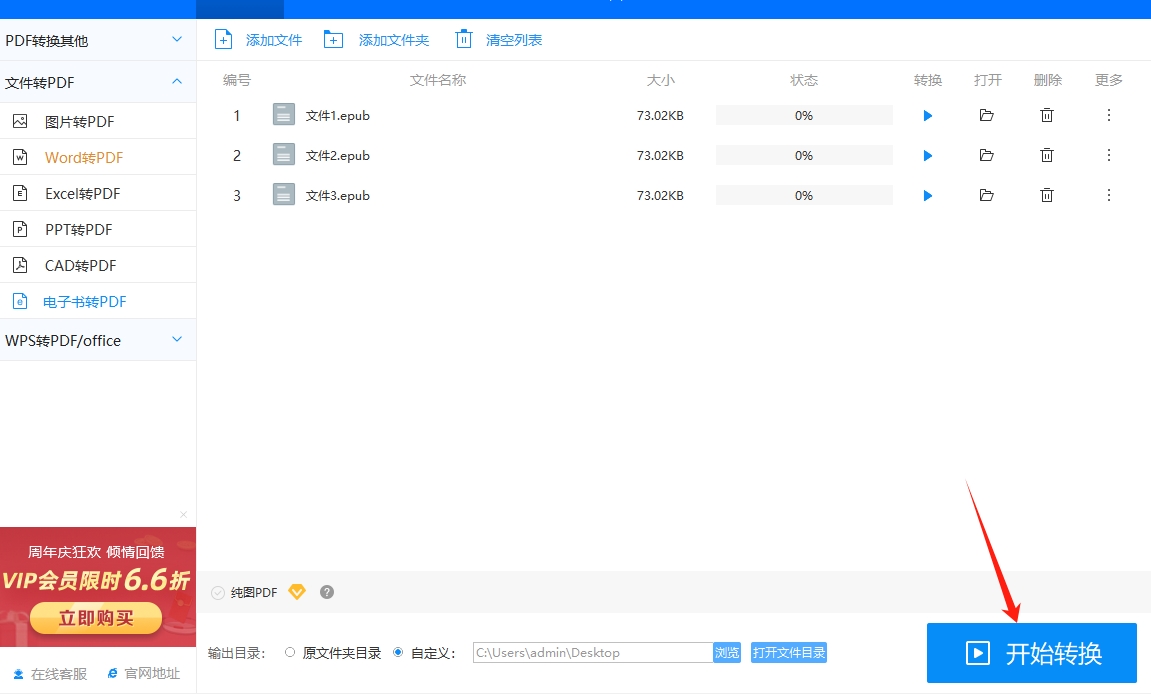The image size is (1151, 694).
Task: Click the 73.02KB size of 文件1.epub
Action: pyautogui.click(x=660, y=115)
